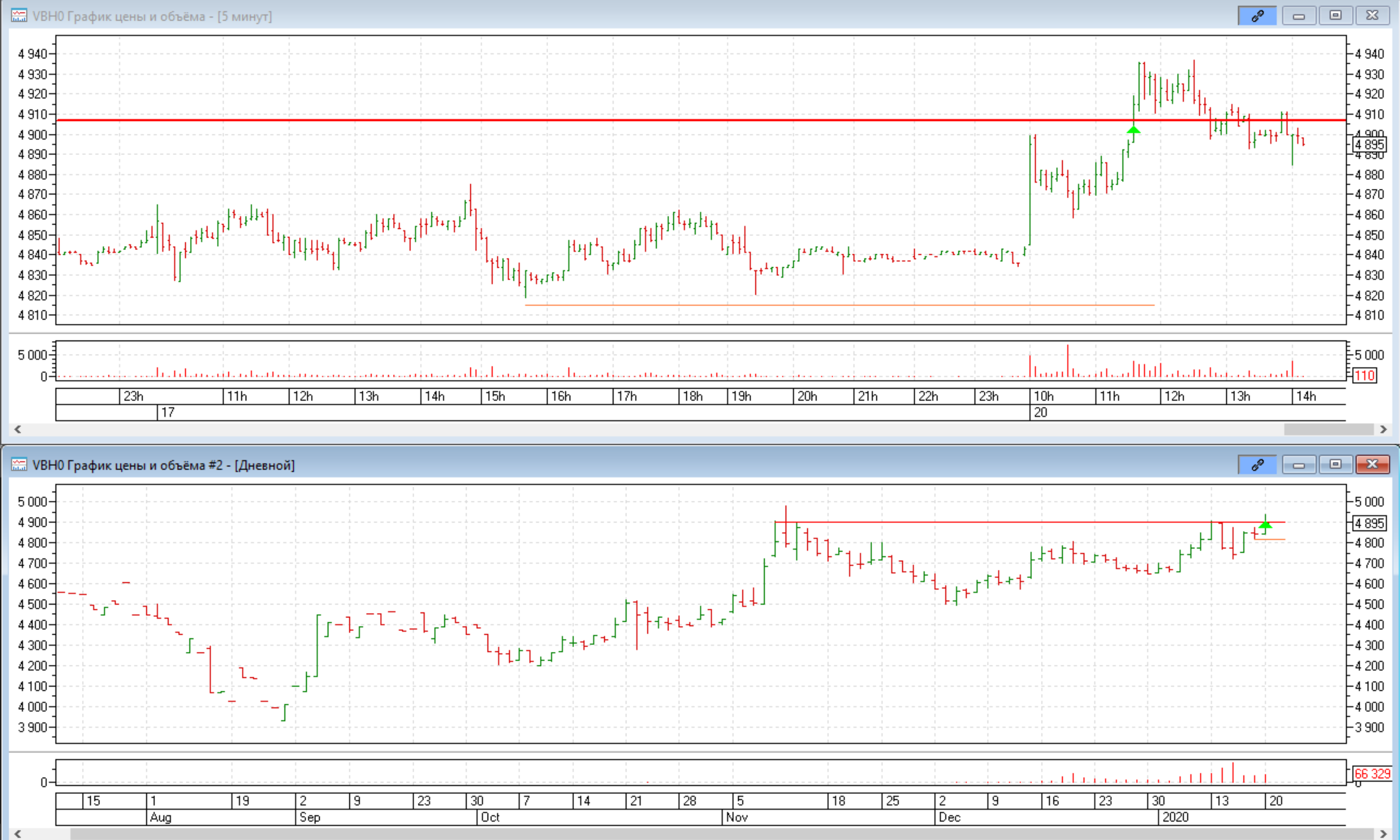The height and width of the screenshot is (840, 1400).
Task: Close the 5-minute VBH0 chart window
Action: coord(1372,16)
